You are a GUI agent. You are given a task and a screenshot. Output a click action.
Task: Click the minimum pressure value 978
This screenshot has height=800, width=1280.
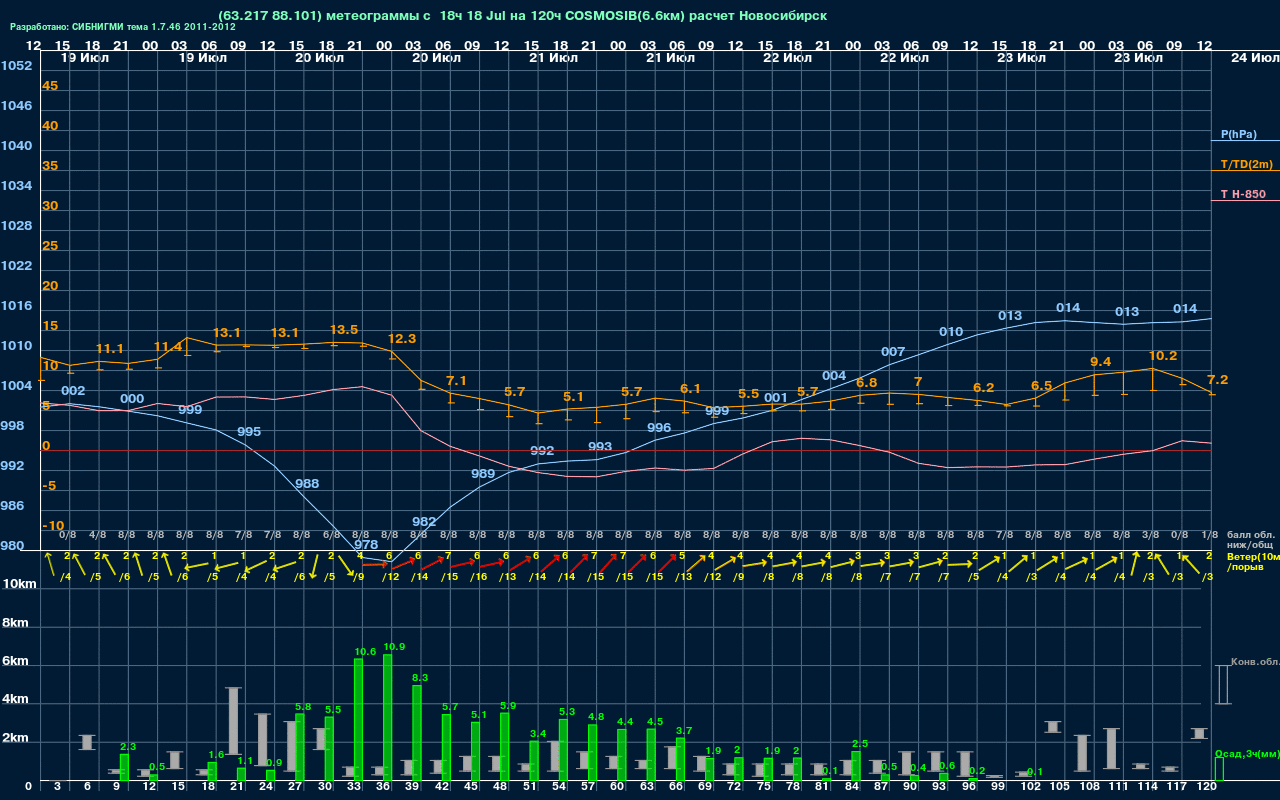[x=366, y=545]
